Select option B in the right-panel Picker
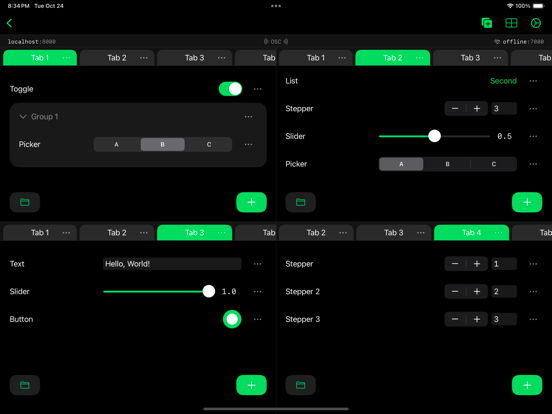This screenshot has width=552, height=414. [447, 164]
